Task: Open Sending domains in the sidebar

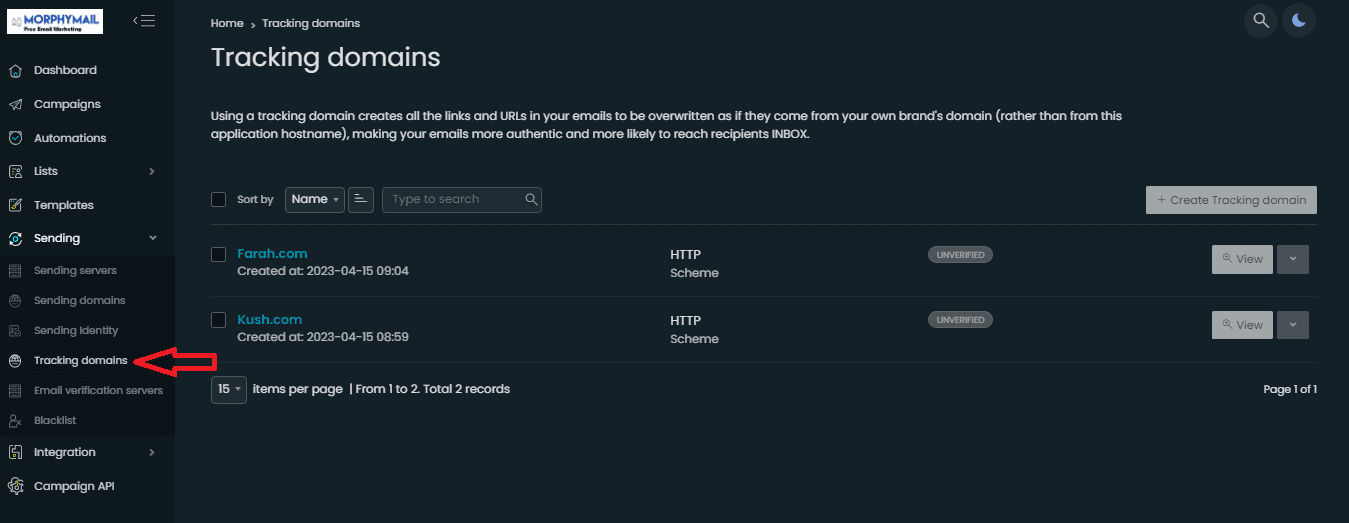Action: click(x=80, y=300)
